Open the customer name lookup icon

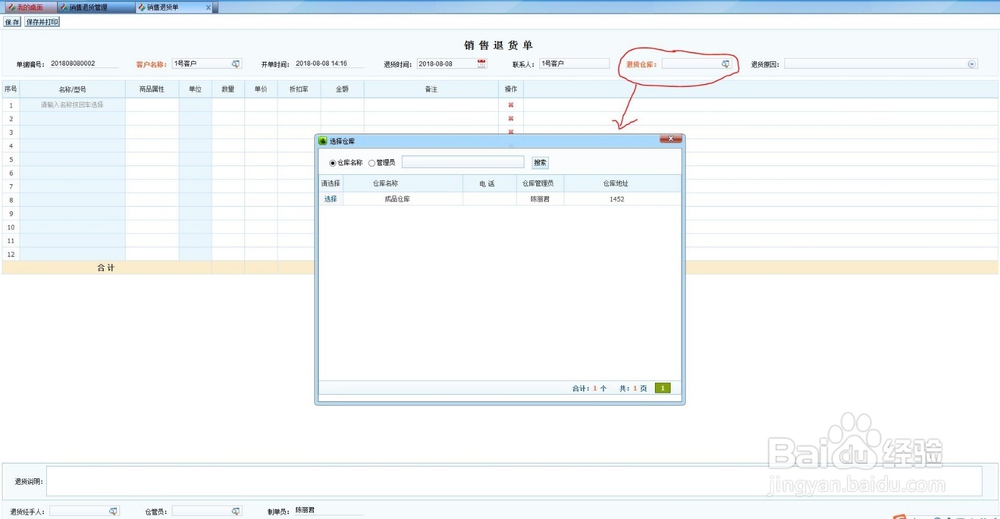(x=235, y=64)
